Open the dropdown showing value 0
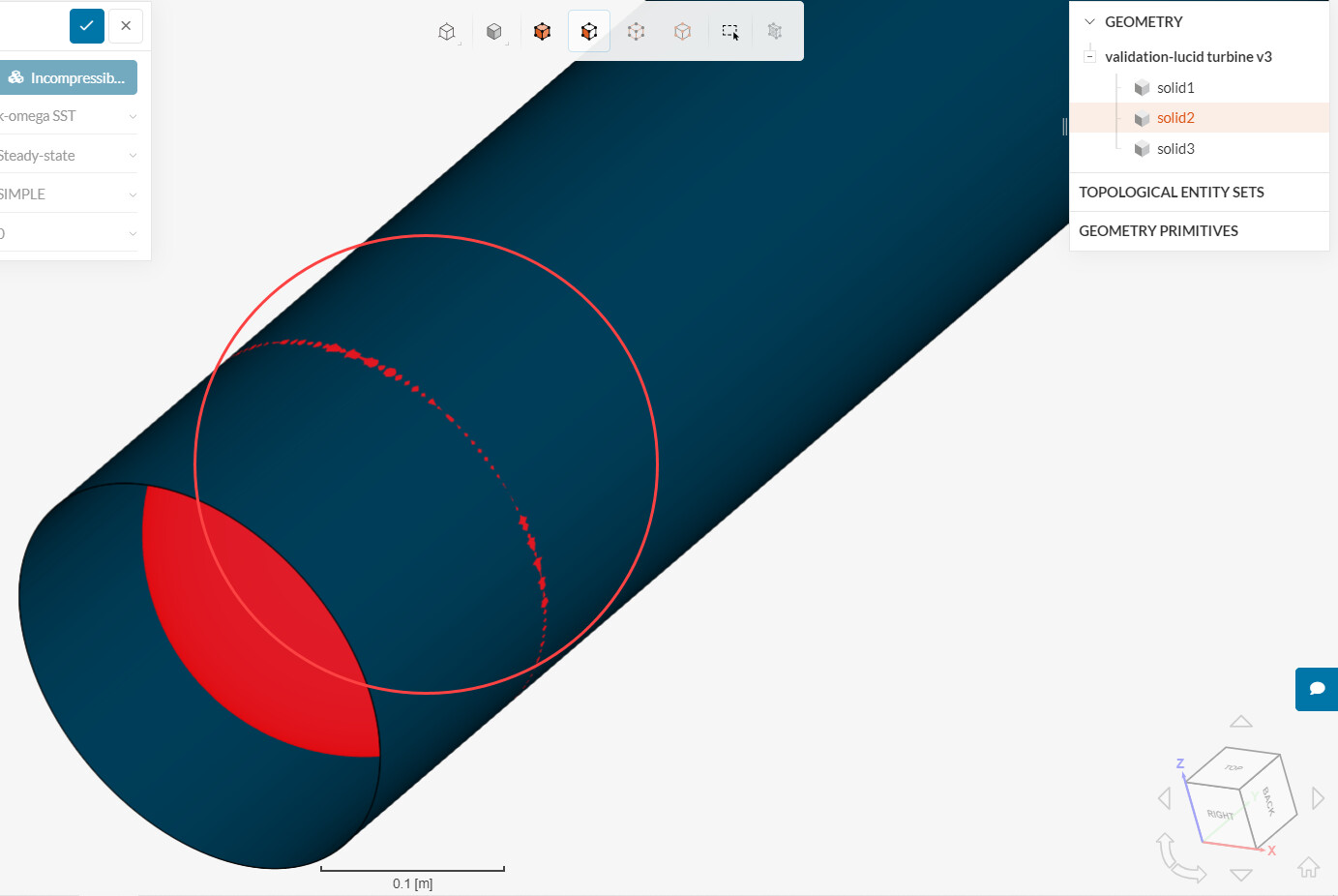Viewport: 1338px width, 896px height. coord(68,233)
